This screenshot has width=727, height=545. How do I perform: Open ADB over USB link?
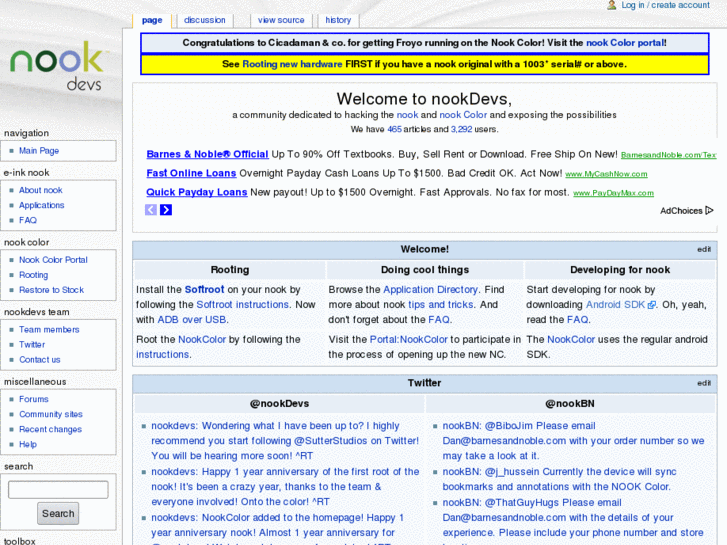pos(192,320)
